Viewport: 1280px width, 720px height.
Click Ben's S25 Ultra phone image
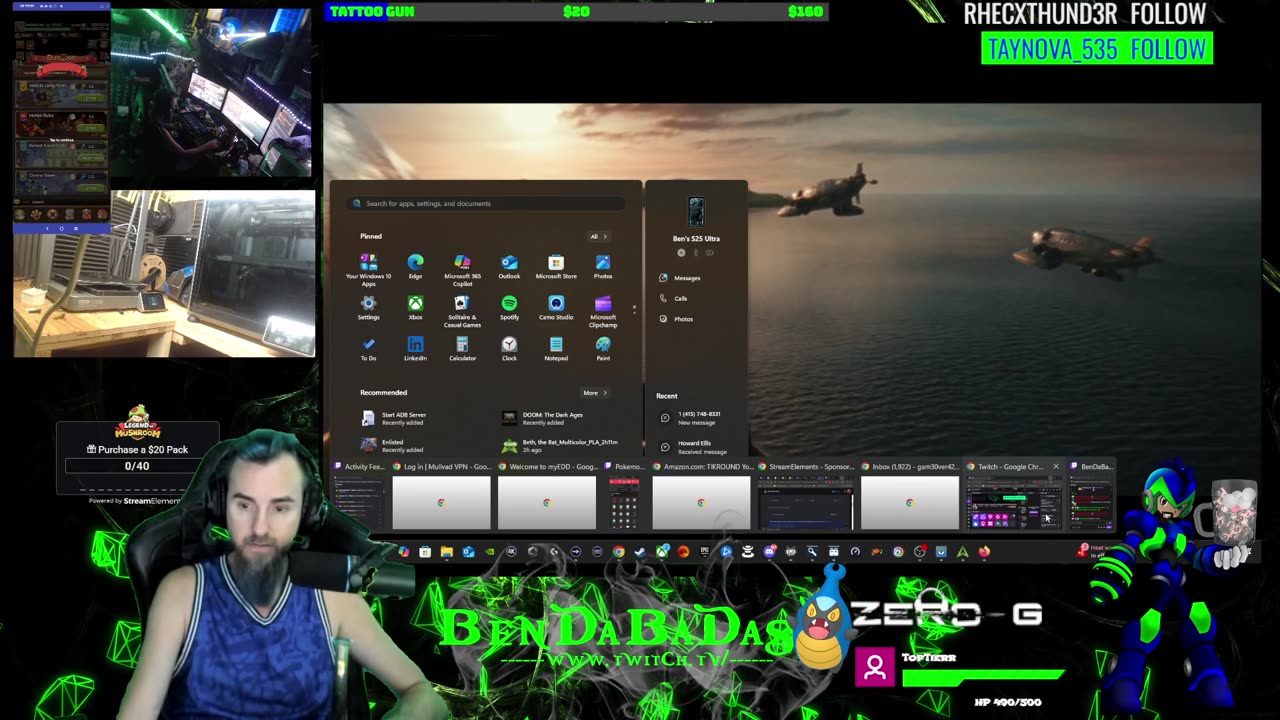point(696,212)
